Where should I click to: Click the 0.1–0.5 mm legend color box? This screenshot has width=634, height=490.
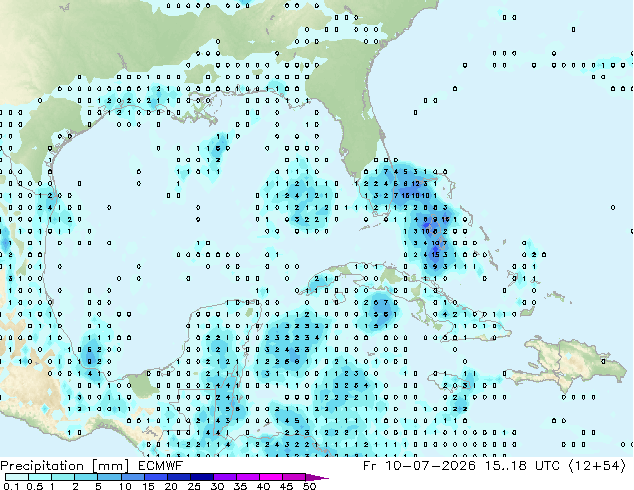17,477
